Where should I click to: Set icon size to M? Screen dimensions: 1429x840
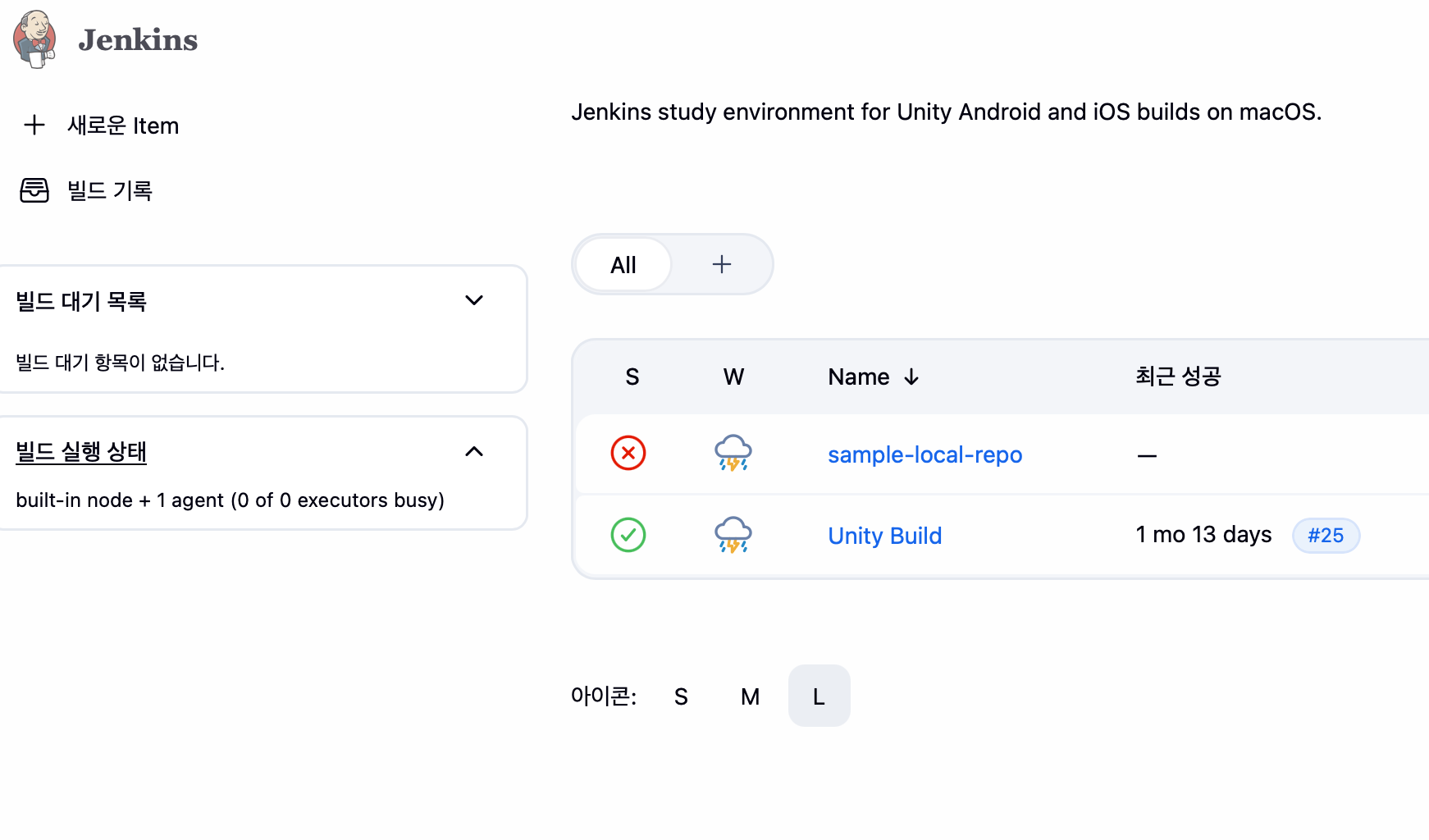click(750, 696)
